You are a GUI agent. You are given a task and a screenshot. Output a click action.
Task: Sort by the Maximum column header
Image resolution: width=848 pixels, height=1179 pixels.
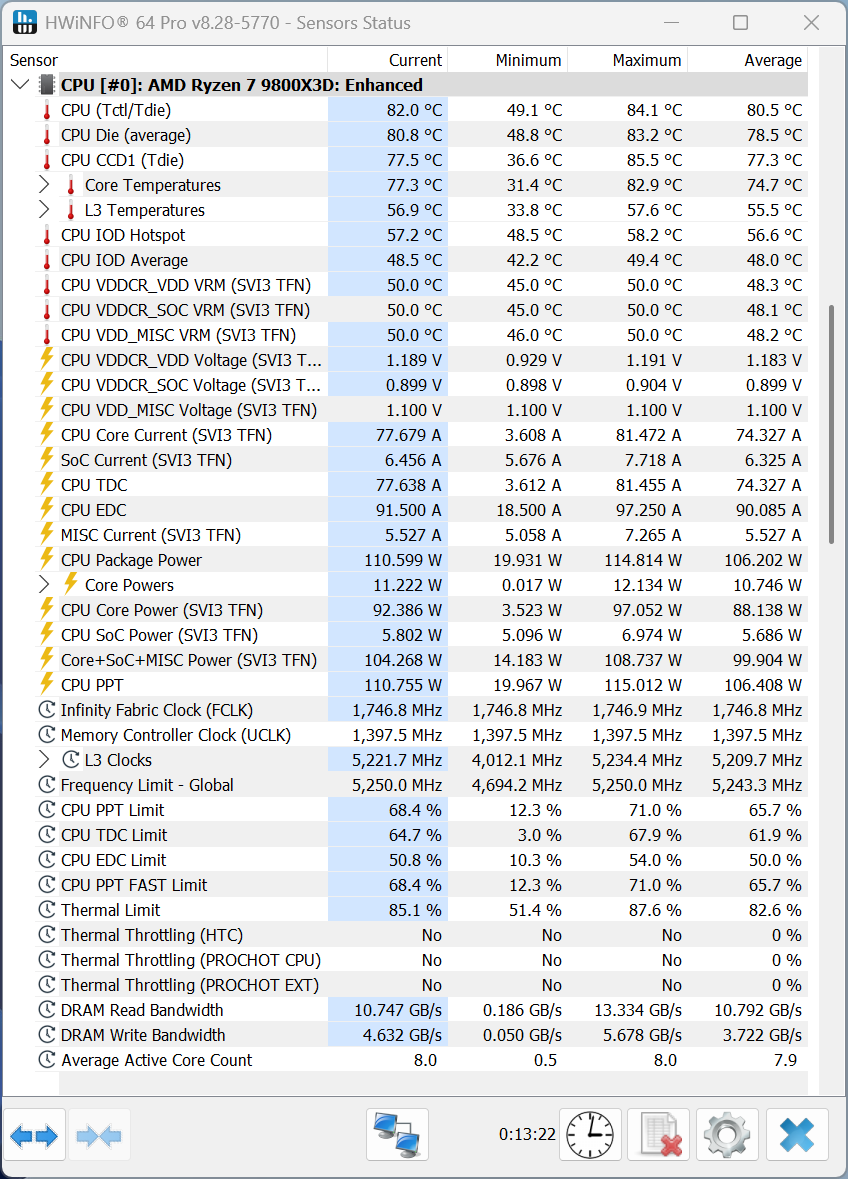point(648,60)
